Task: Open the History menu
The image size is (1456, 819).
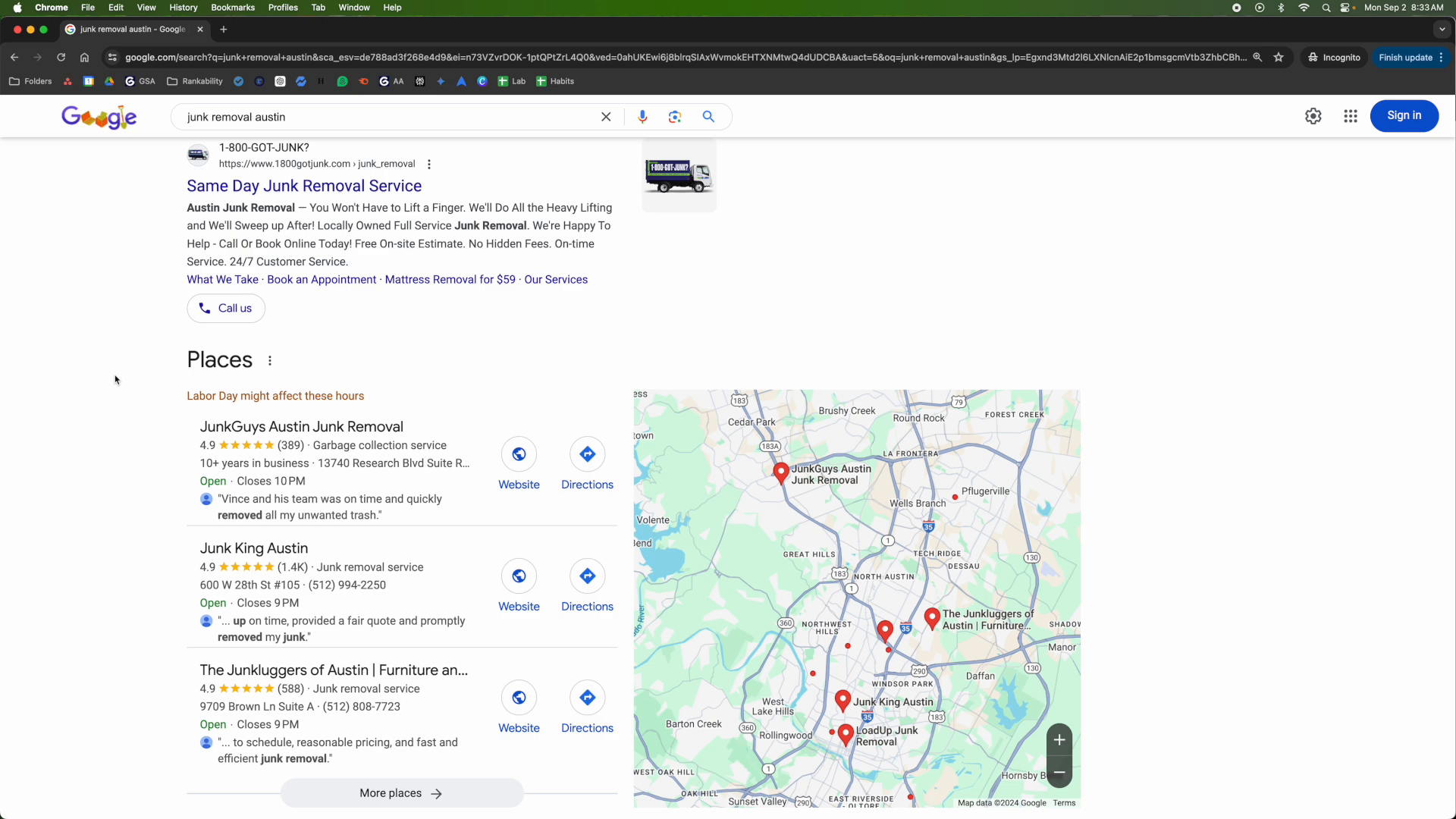Action: point(183,8)
